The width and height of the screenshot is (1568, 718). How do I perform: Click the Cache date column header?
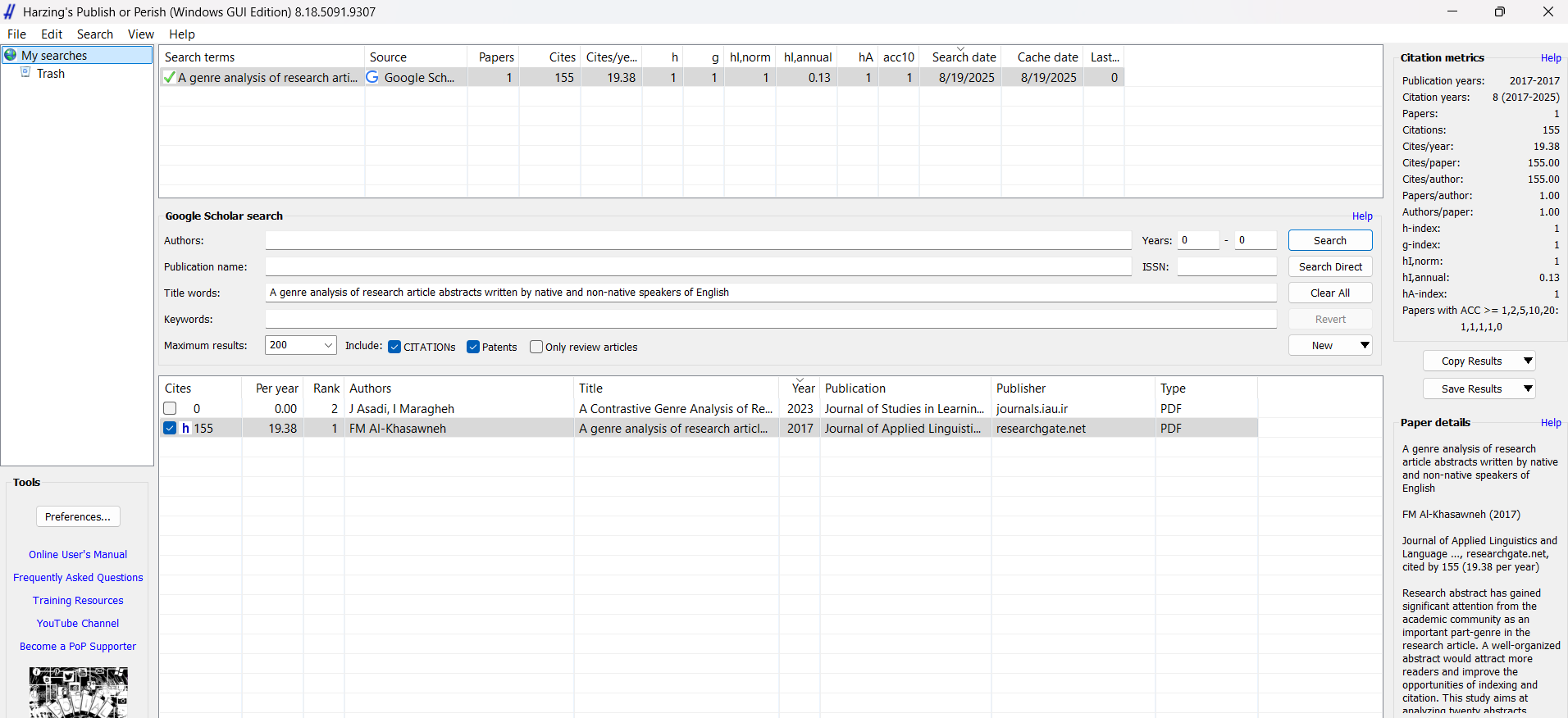pyautogui.click(x=1043, y=57)
